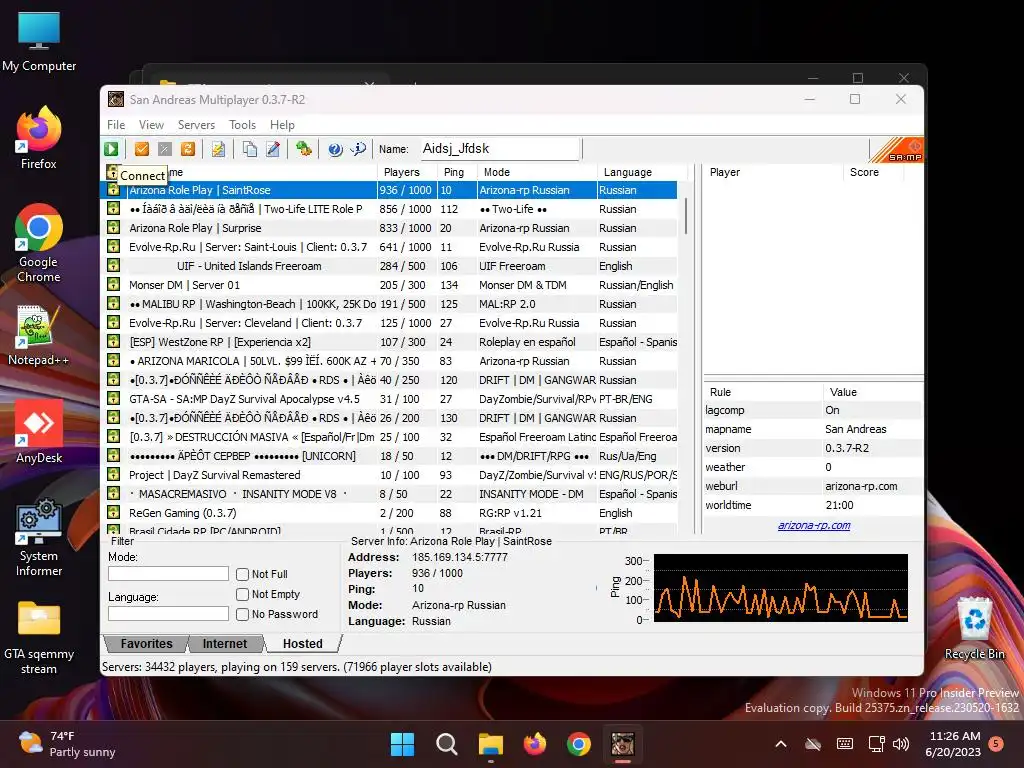The image size is (1024, 768).
Task: Click the Server Properties pencil icon
Action: point(273,149)
